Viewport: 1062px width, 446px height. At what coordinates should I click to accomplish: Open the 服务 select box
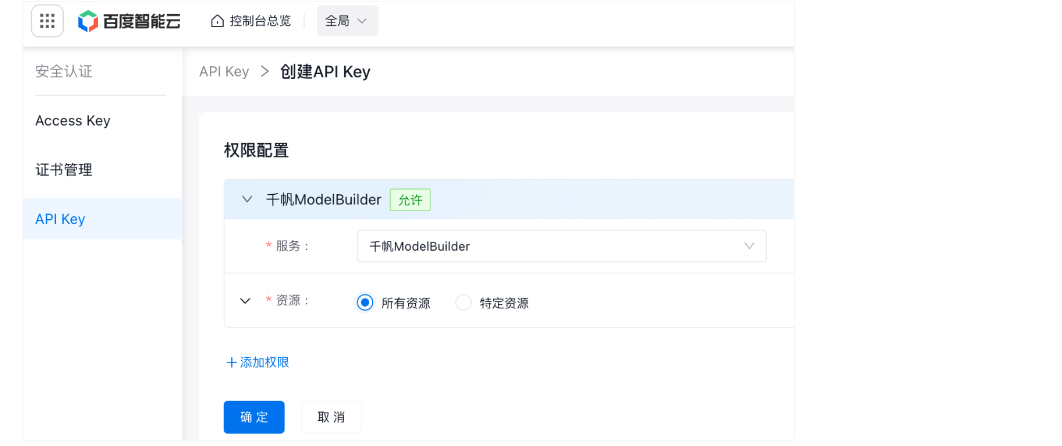tap(561, 246)
